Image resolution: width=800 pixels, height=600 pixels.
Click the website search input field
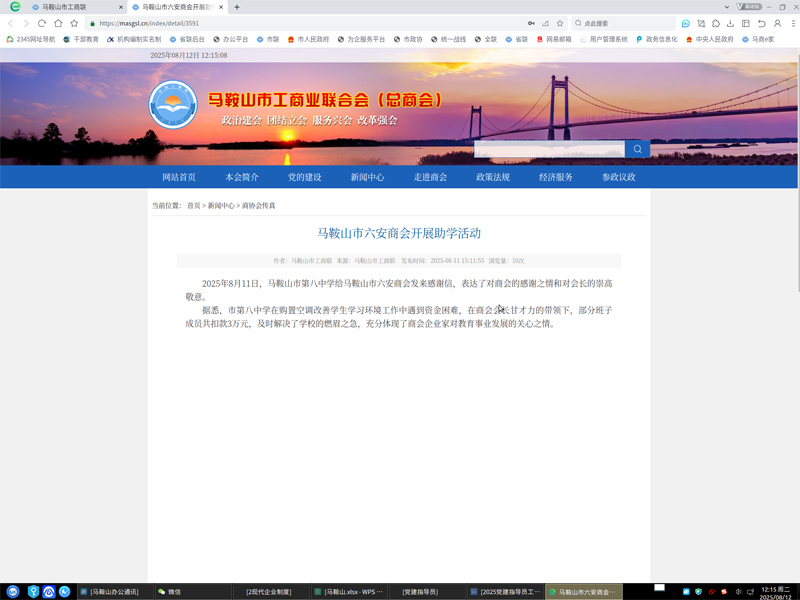[x=549, y=149]
